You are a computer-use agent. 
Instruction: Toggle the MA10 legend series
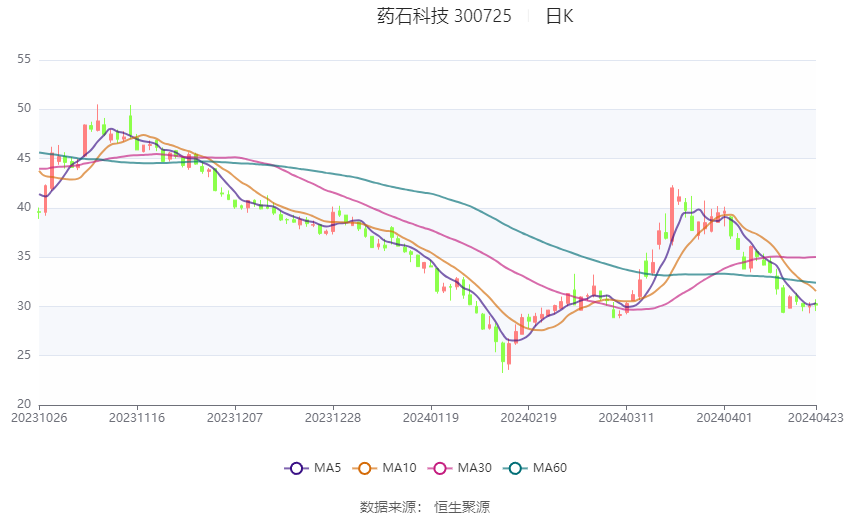coord(384,468)
